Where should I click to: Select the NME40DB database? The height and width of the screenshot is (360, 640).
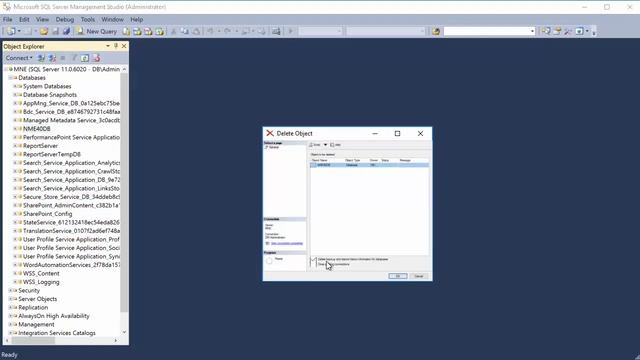(37, 129)
